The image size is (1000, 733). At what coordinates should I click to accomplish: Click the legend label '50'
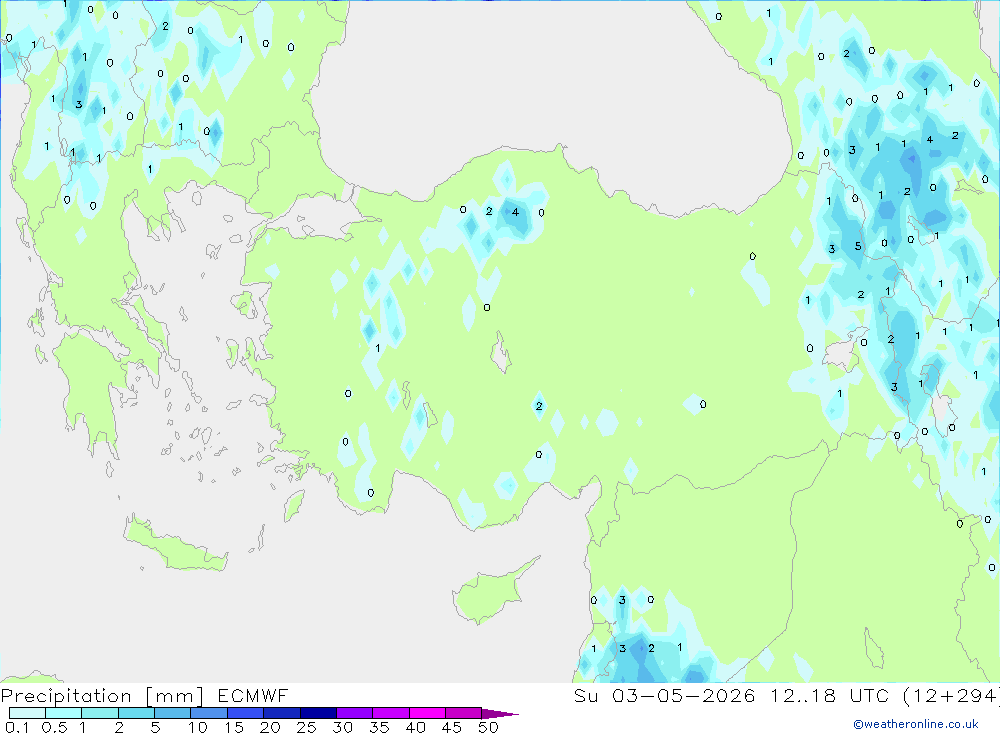[489, 727]
